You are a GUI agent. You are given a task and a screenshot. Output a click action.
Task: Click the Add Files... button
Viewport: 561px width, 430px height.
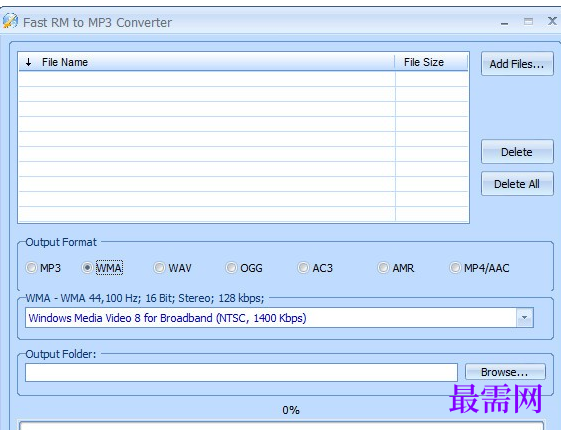point(517,64)
